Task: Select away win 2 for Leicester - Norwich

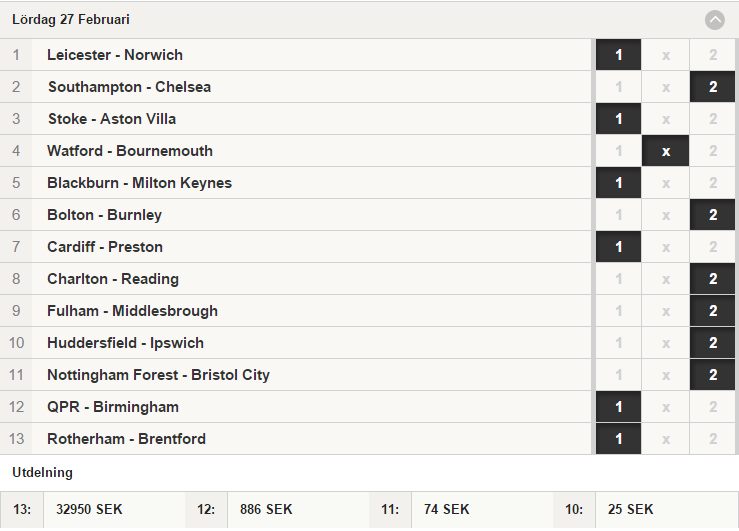Action: pos(713,55)
